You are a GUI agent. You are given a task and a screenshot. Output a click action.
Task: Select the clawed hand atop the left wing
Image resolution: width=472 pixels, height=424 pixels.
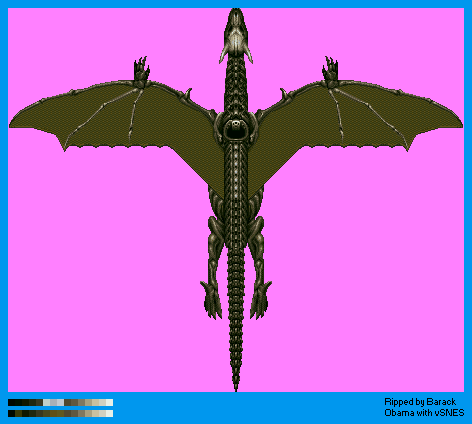[x=142, y=71]
